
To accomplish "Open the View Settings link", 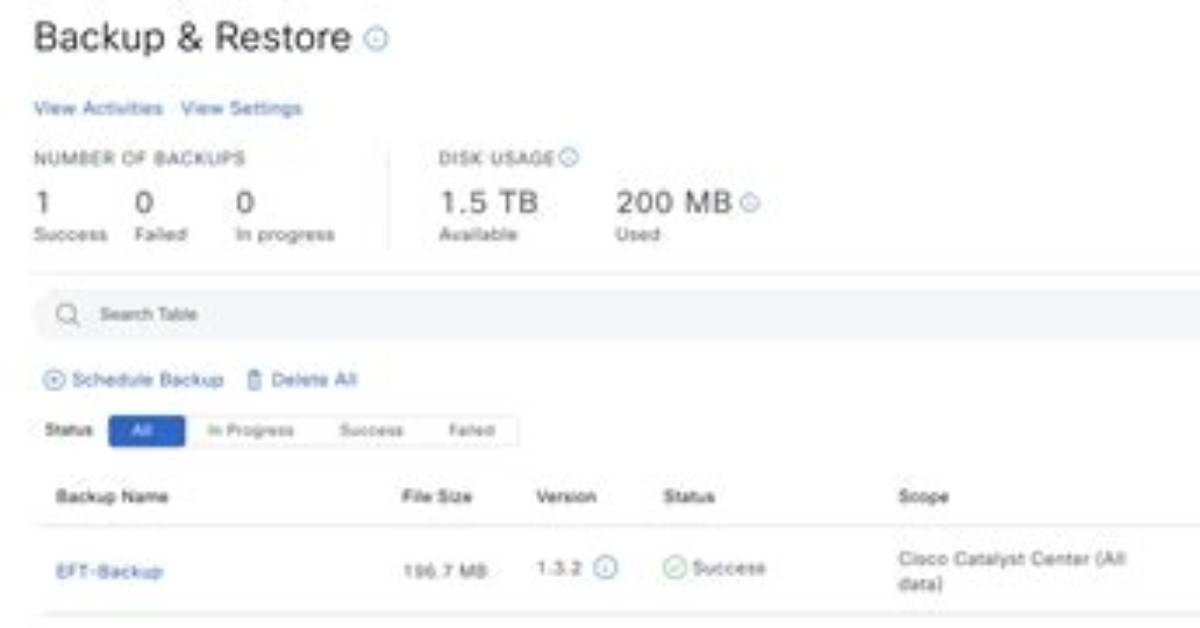I will point(241,108).
